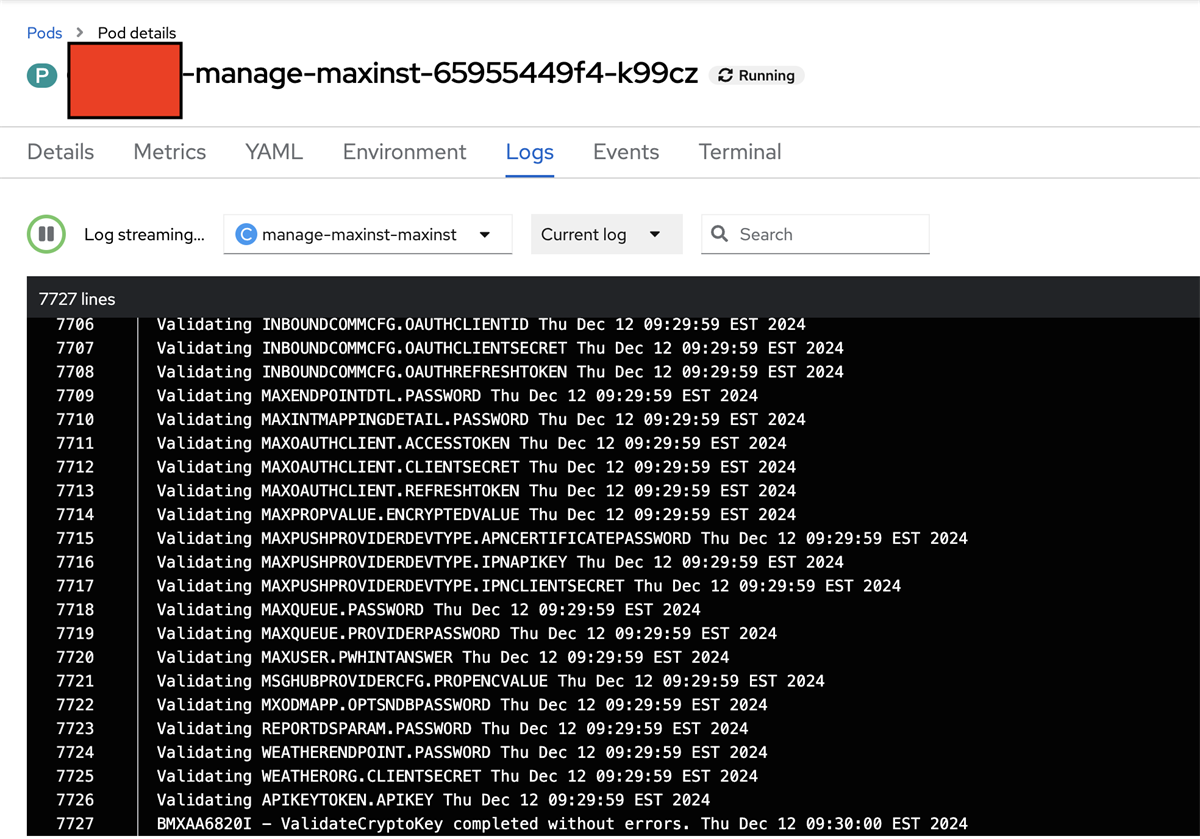Image resolution: width=1200 pixels, height=839 pixels.
Task: Click the pod name heading manage-maxinst-65955449f4-k99cz
Action: pos(440,74)
